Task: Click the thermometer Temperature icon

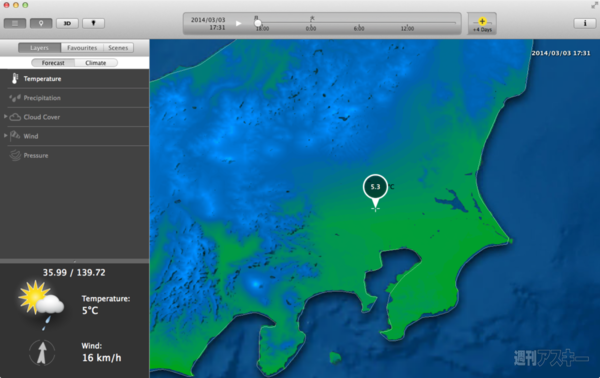Action: point(15,78)
